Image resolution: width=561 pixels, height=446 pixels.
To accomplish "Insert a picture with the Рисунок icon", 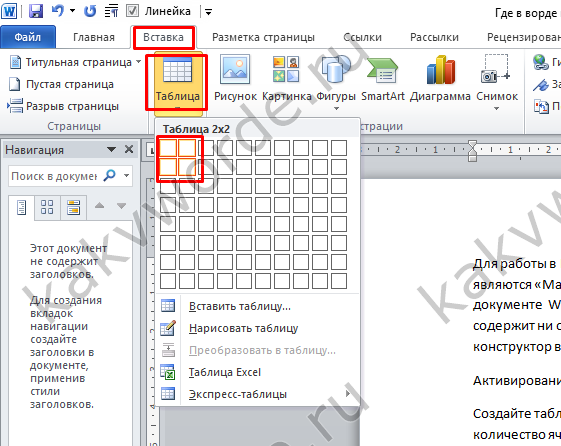I will pos(235,79).
